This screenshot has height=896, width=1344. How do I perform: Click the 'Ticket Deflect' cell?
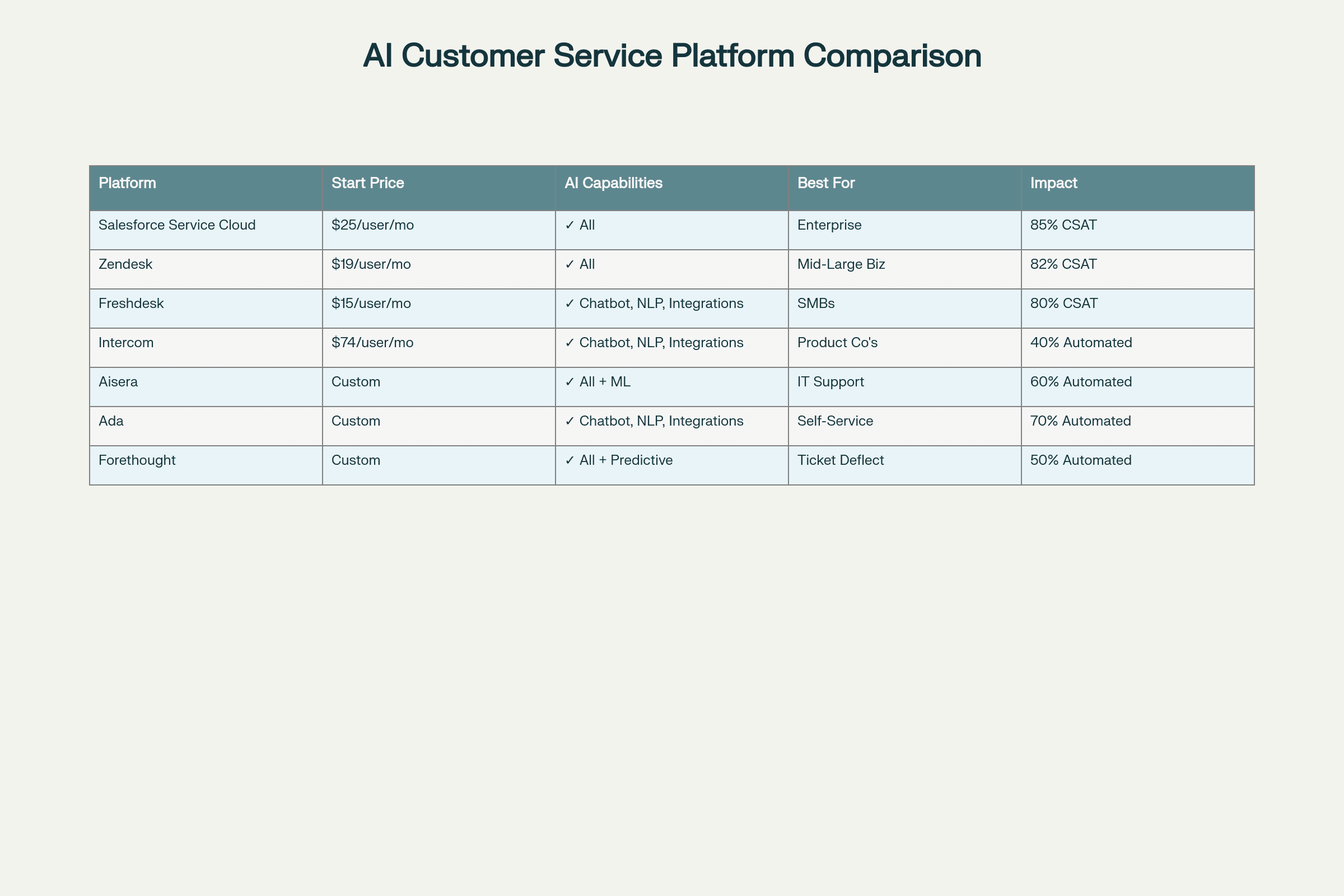[904, 466]
